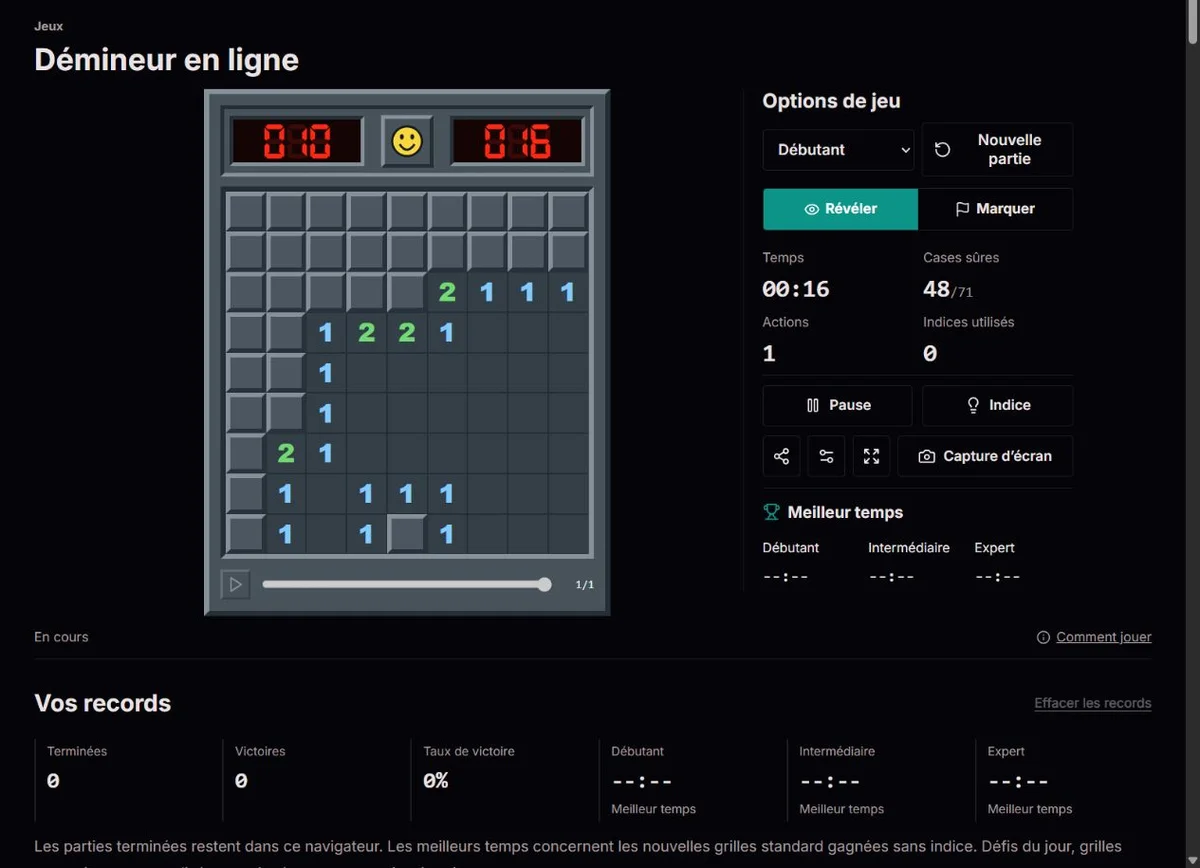Viewport: 1200px width, 868px height.
Task: Click the Jeux breadcrumb label
Action: pos(48,26)
